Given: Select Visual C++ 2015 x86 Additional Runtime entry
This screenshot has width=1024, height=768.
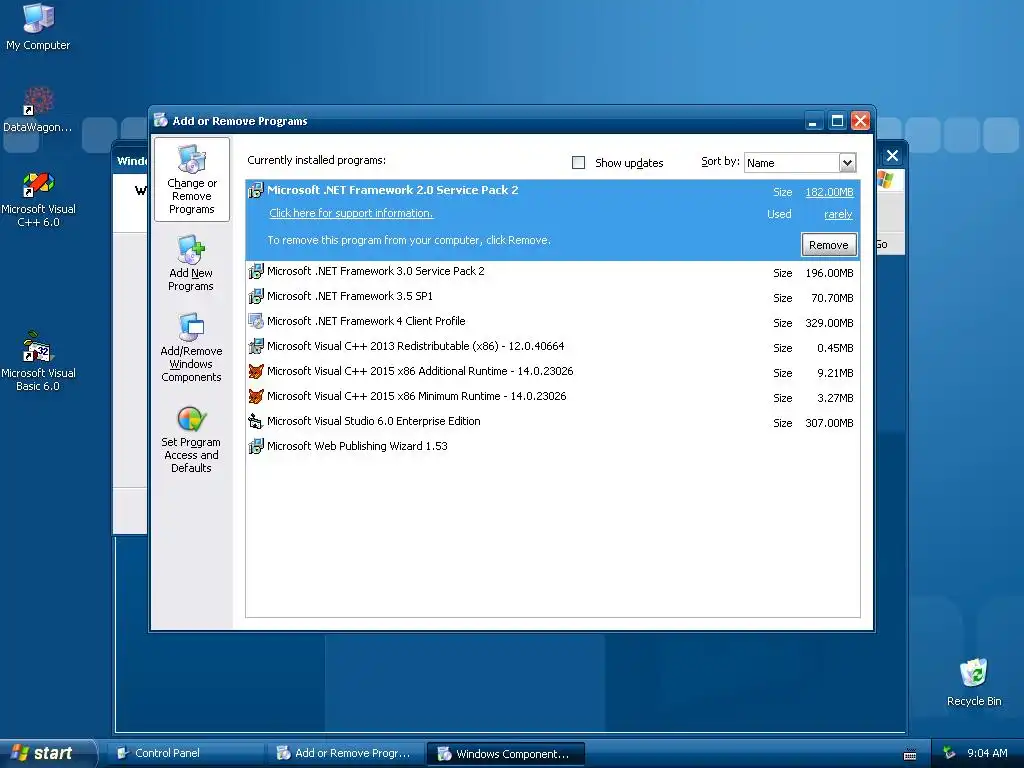Looking at the screenshot, I should pyautogui.click(x=552, y=372).
